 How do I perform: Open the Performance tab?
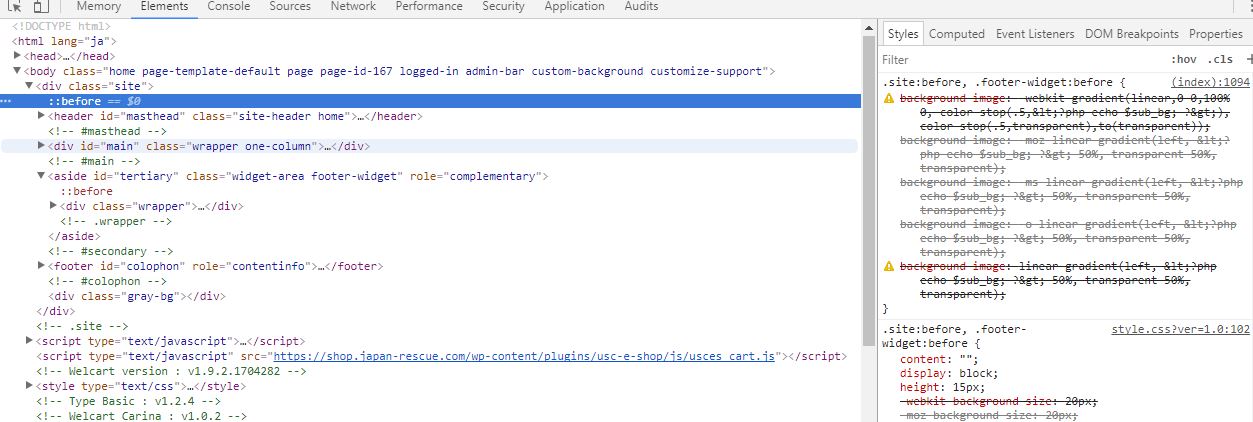429,7
